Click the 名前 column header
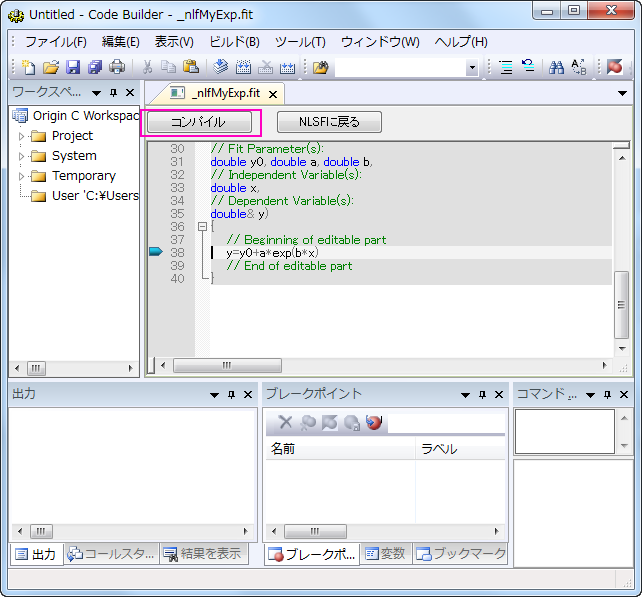Image resolution: width=642 pixels, height=597 pixels. coord(340,449)
